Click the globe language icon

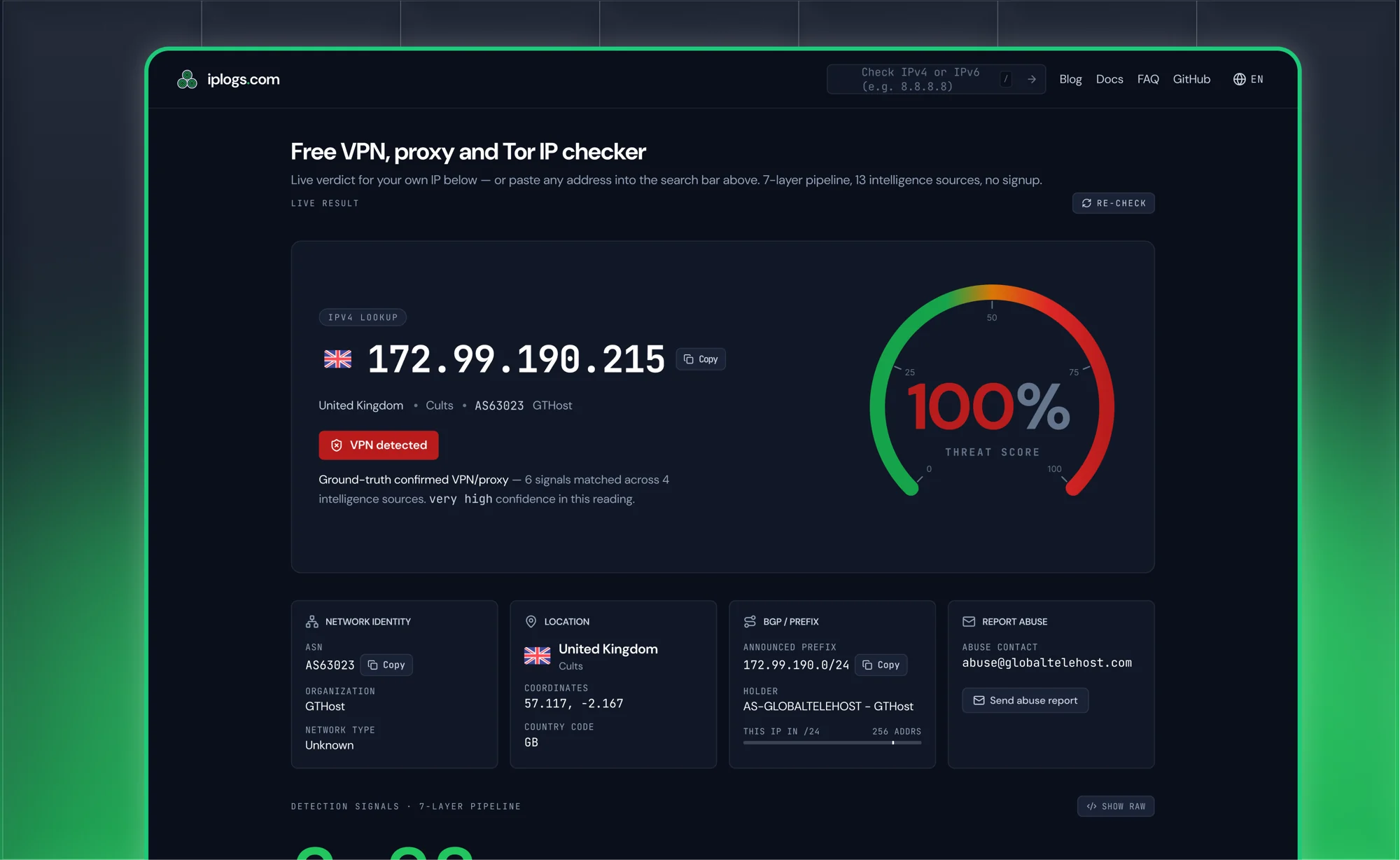pos(1239,79)
